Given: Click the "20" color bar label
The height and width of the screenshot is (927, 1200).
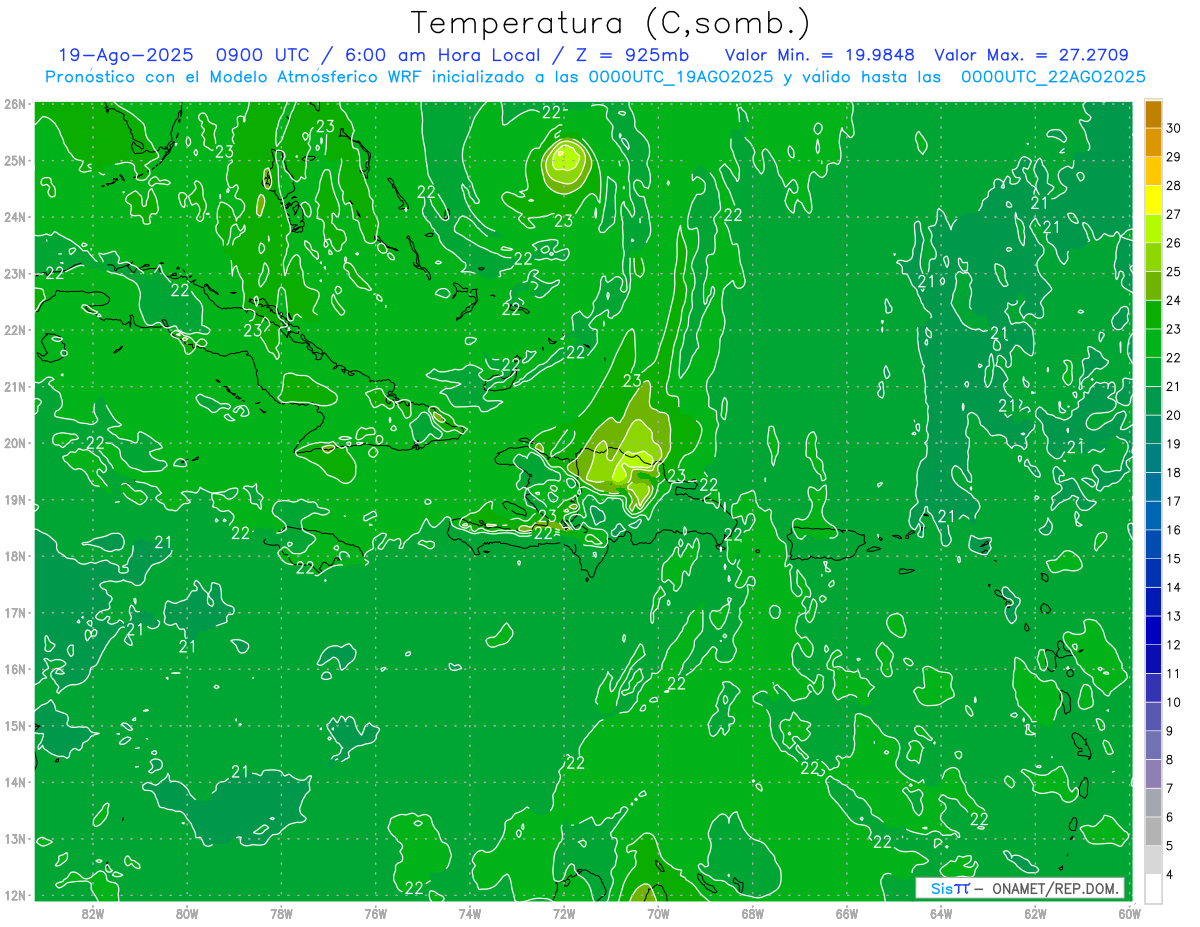Looking at the screenshot, I should 1174,415.
